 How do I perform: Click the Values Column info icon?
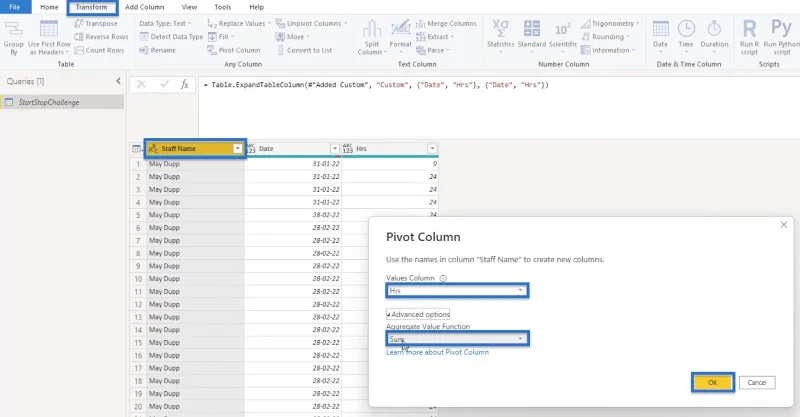[443, 278]
